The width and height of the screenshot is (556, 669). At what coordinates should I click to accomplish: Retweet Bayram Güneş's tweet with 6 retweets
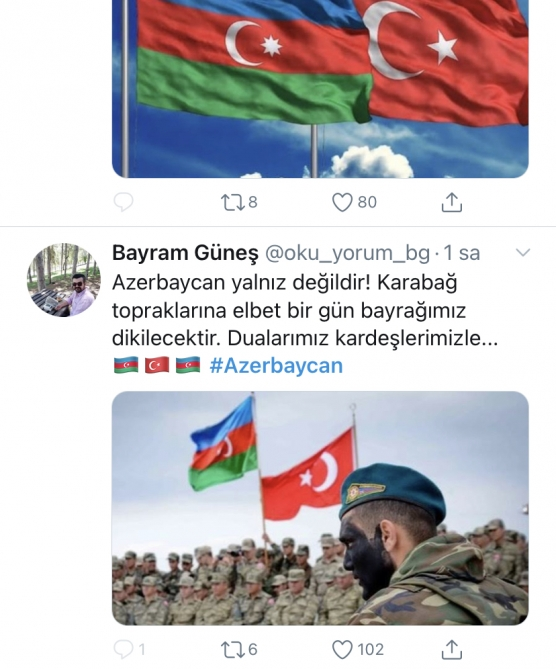click(x=232, y=650)
